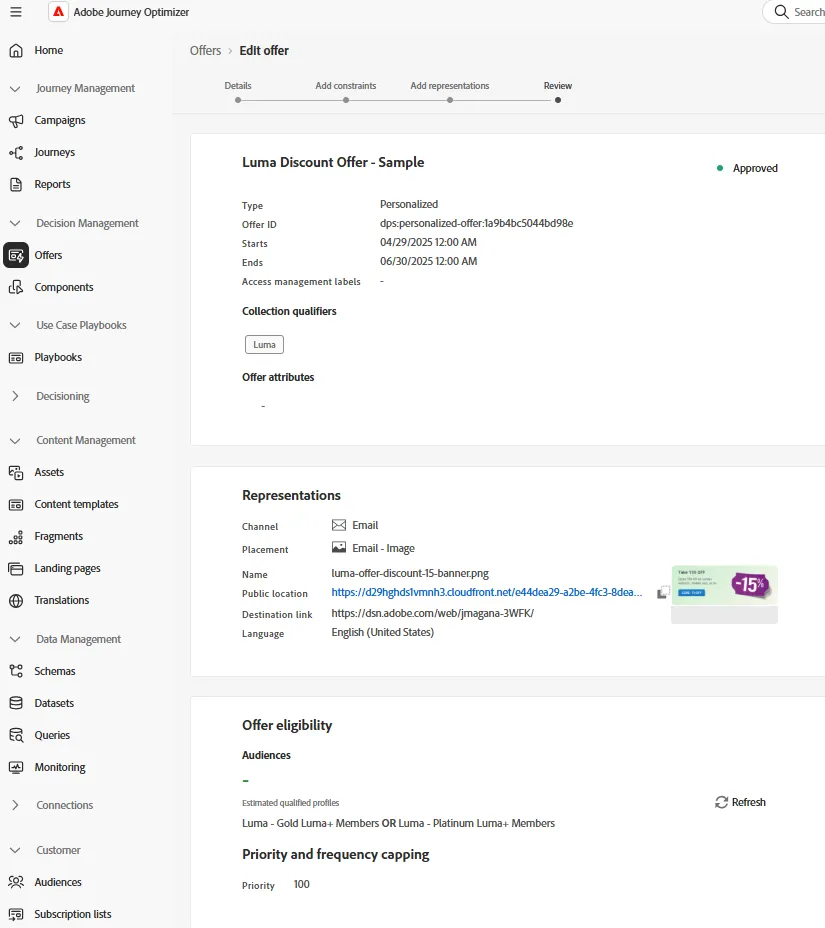Click the Fragments icon
The height and width of the screenshot is (928, 825).
[x=16, y=537]
